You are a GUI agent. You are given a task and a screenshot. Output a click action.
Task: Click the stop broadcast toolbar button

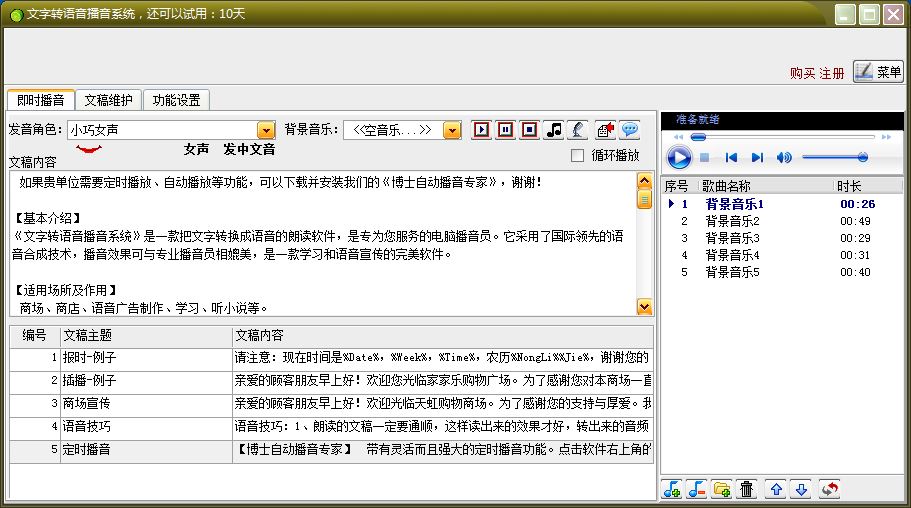[x=529, y=130]
